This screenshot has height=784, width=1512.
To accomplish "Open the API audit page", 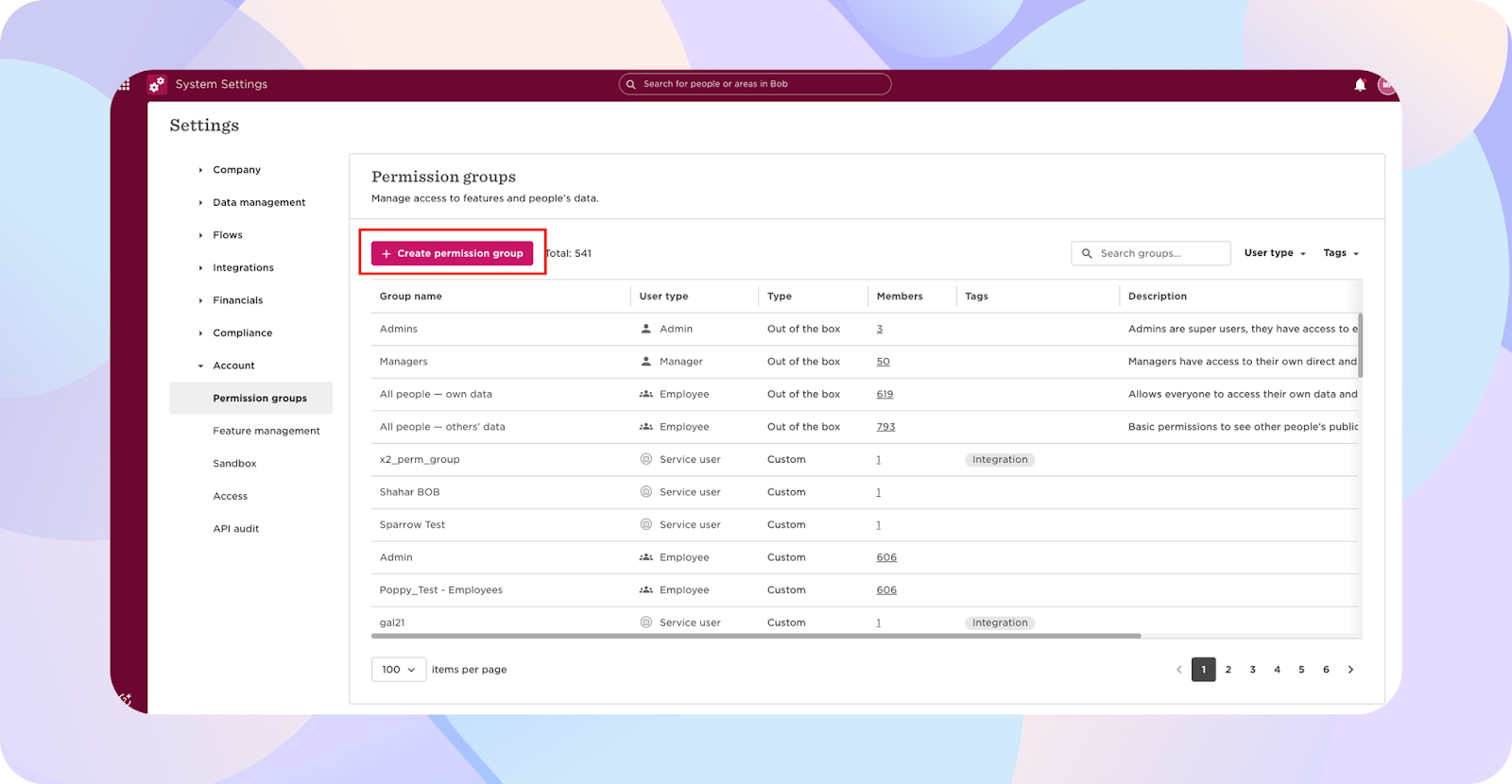I will click(x=236, y=529).
